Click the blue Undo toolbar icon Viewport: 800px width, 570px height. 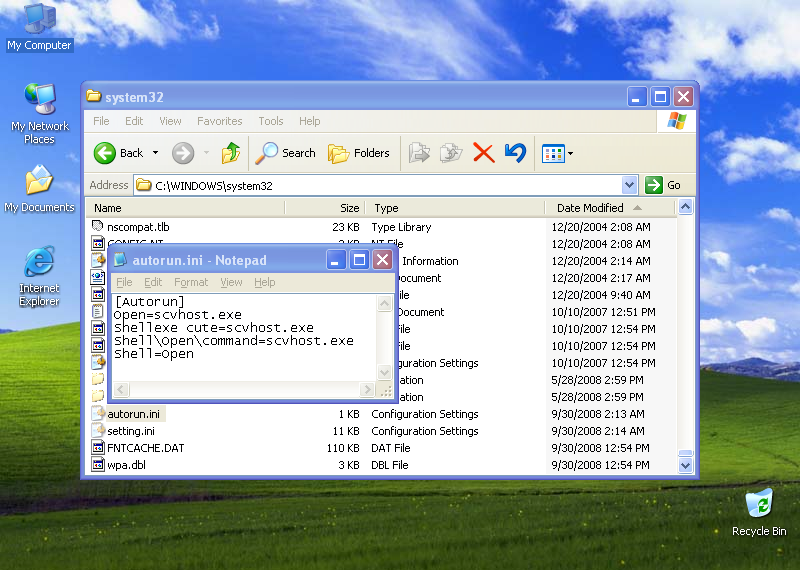point(515,153)
